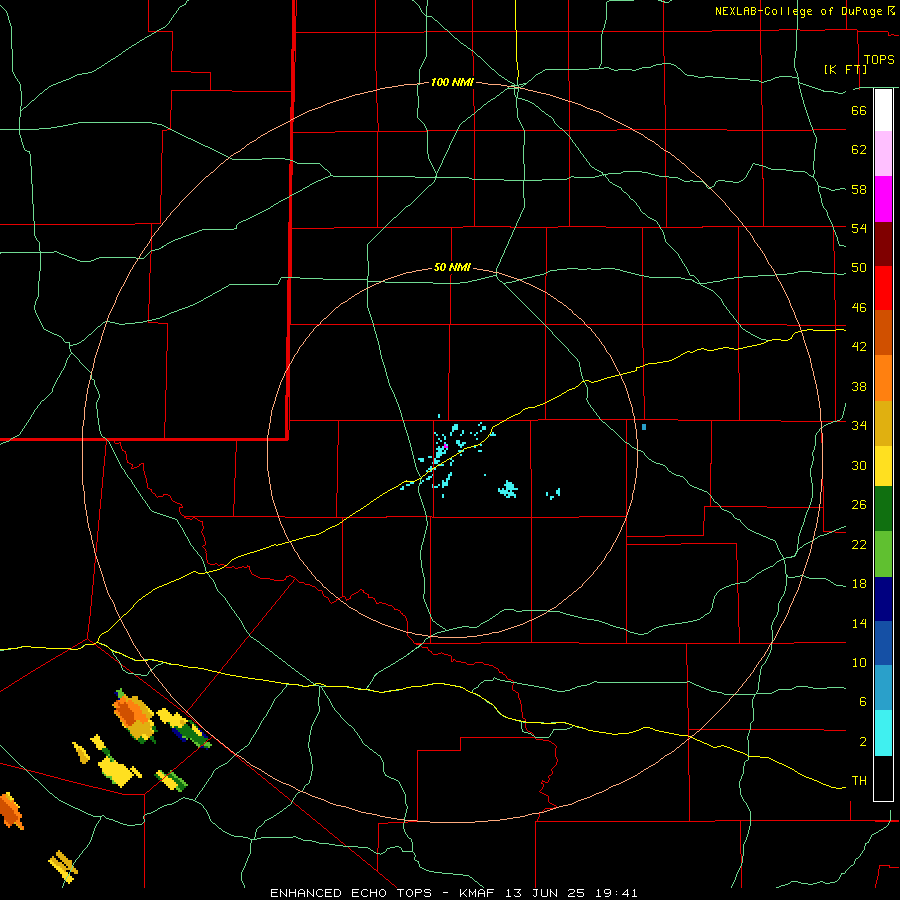Click the NEXLAB-College of DuPage credit
The height and width of the screenshot is (900, 900).
click(804, 11)
